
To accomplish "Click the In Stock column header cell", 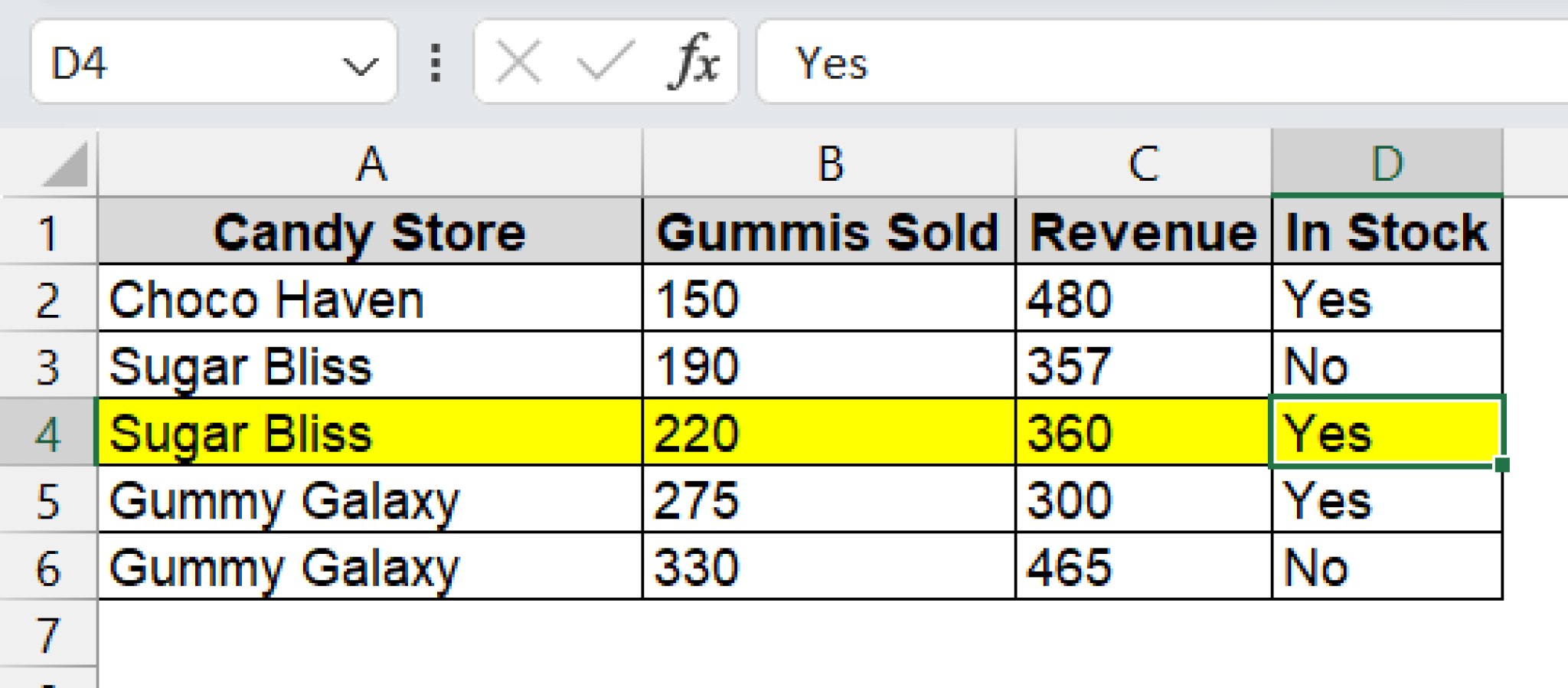I will click(x=1386, y=231).
